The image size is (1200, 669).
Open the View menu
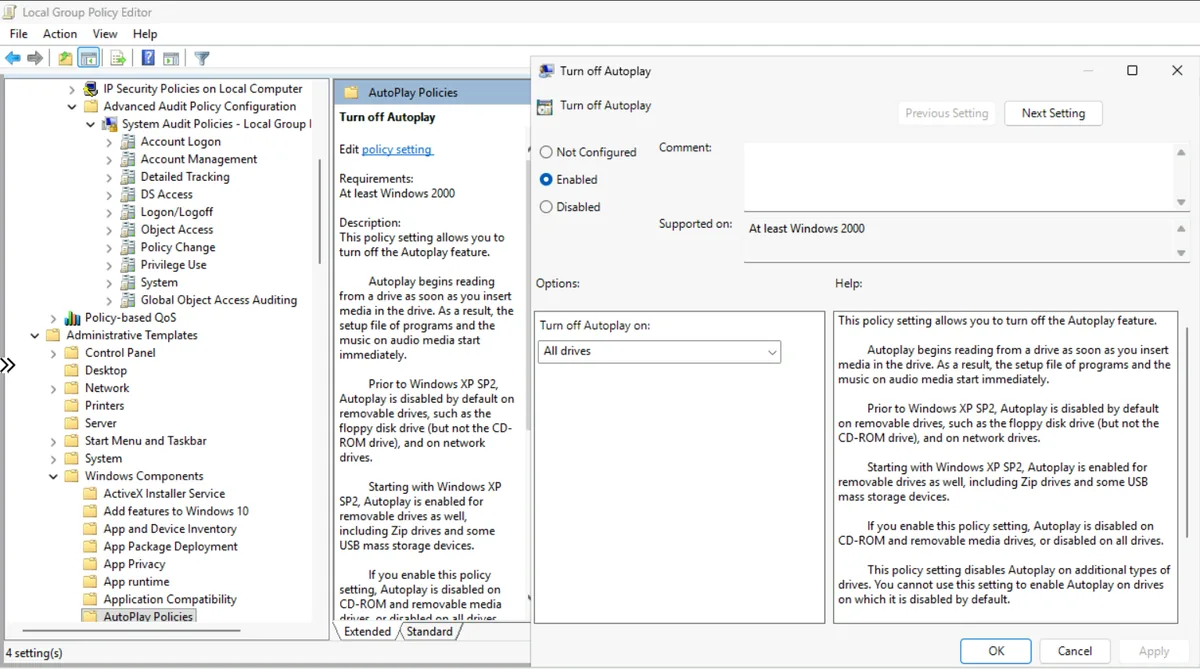click(105, 34)
